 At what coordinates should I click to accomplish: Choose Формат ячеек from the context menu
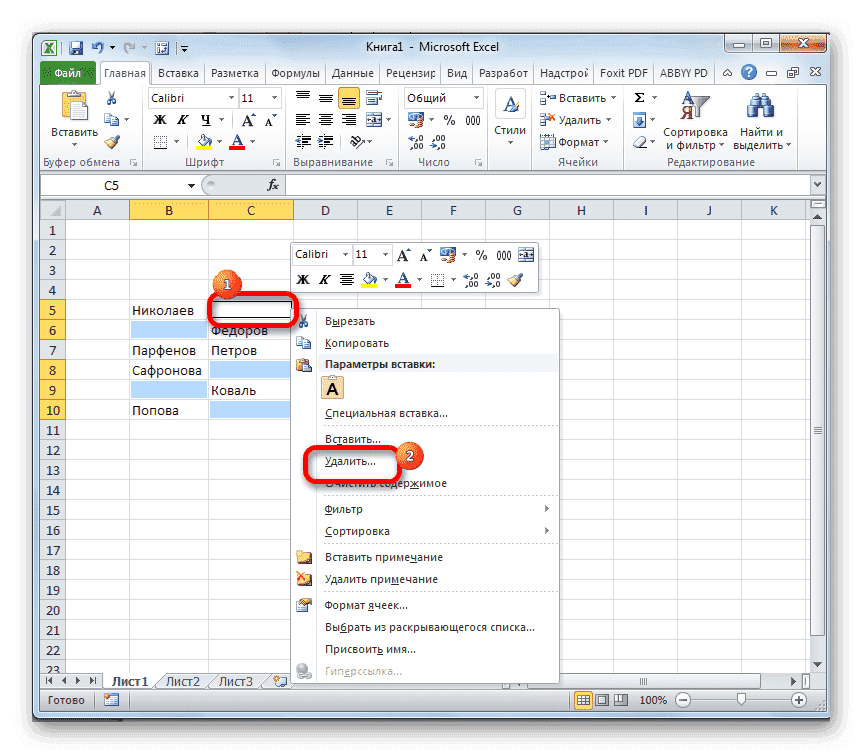tap(366, 605)
